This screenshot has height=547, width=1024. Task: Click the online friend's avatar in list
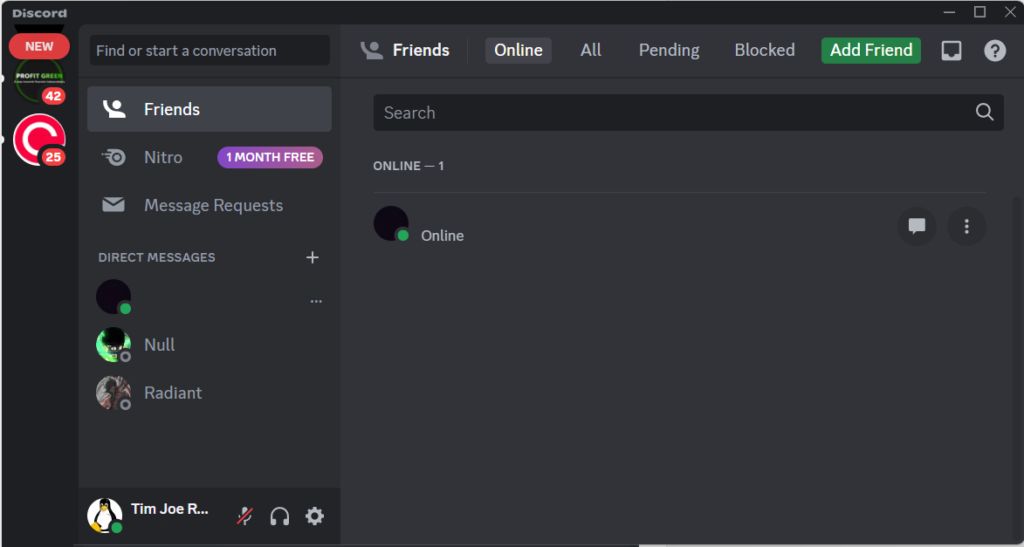coord(391,224)
